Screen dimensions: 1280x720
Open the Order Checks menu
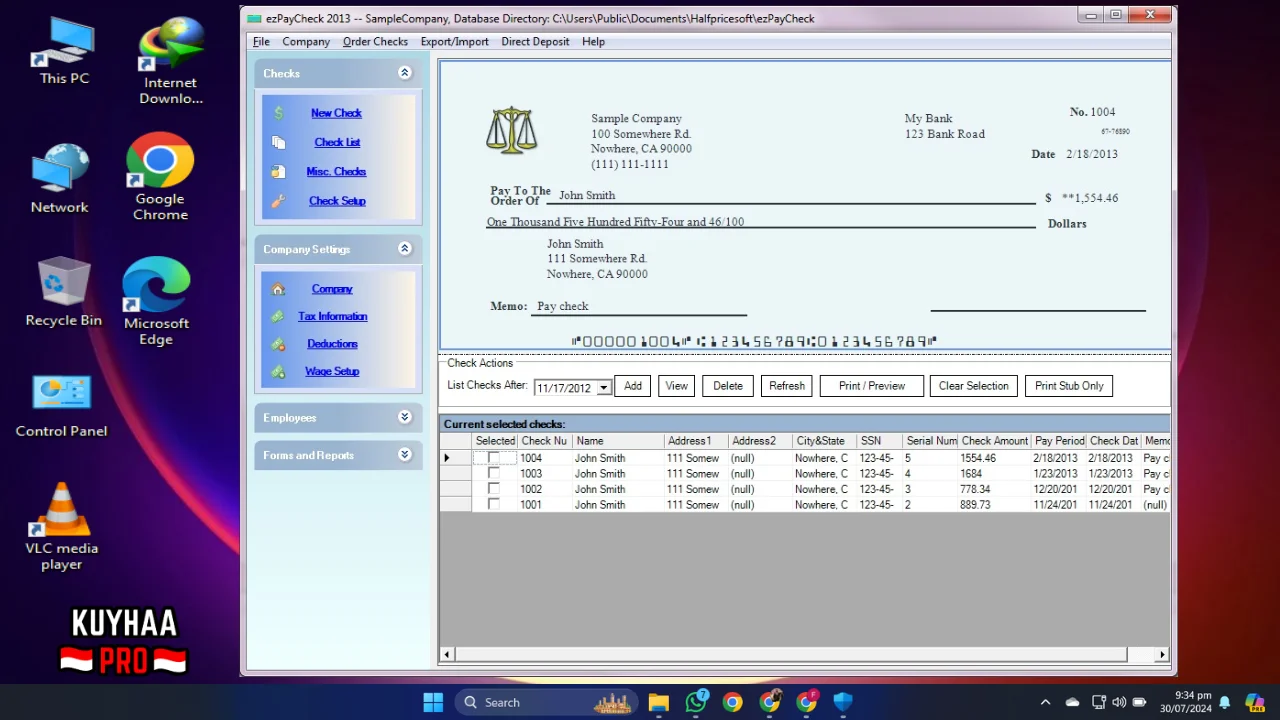pos(375,42)
